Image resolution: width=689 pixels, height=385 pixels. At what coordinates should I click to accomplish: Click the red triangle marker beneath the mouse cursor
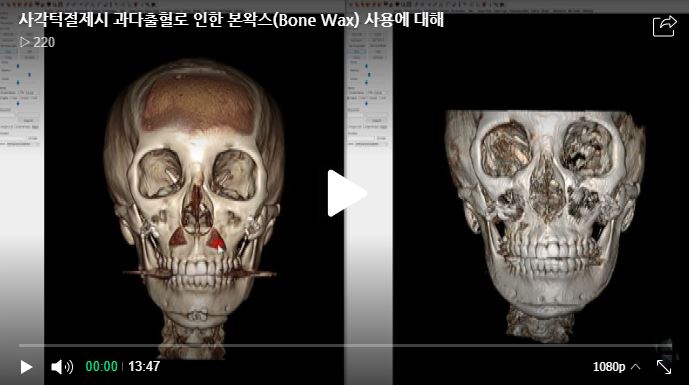(x=215, y=240)
